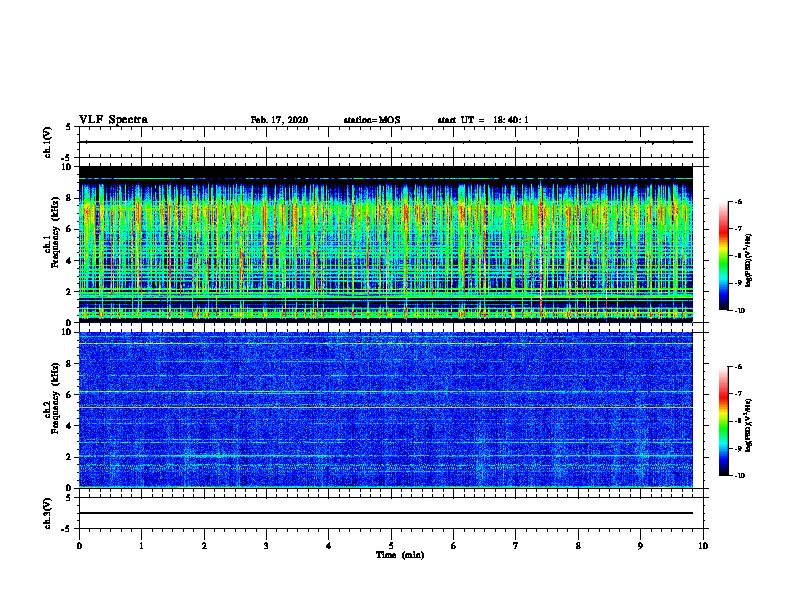This screenshot has width=792, height=612.
Task: Select the date text "Feb. 17, 2020"
Action: [279, 120]
